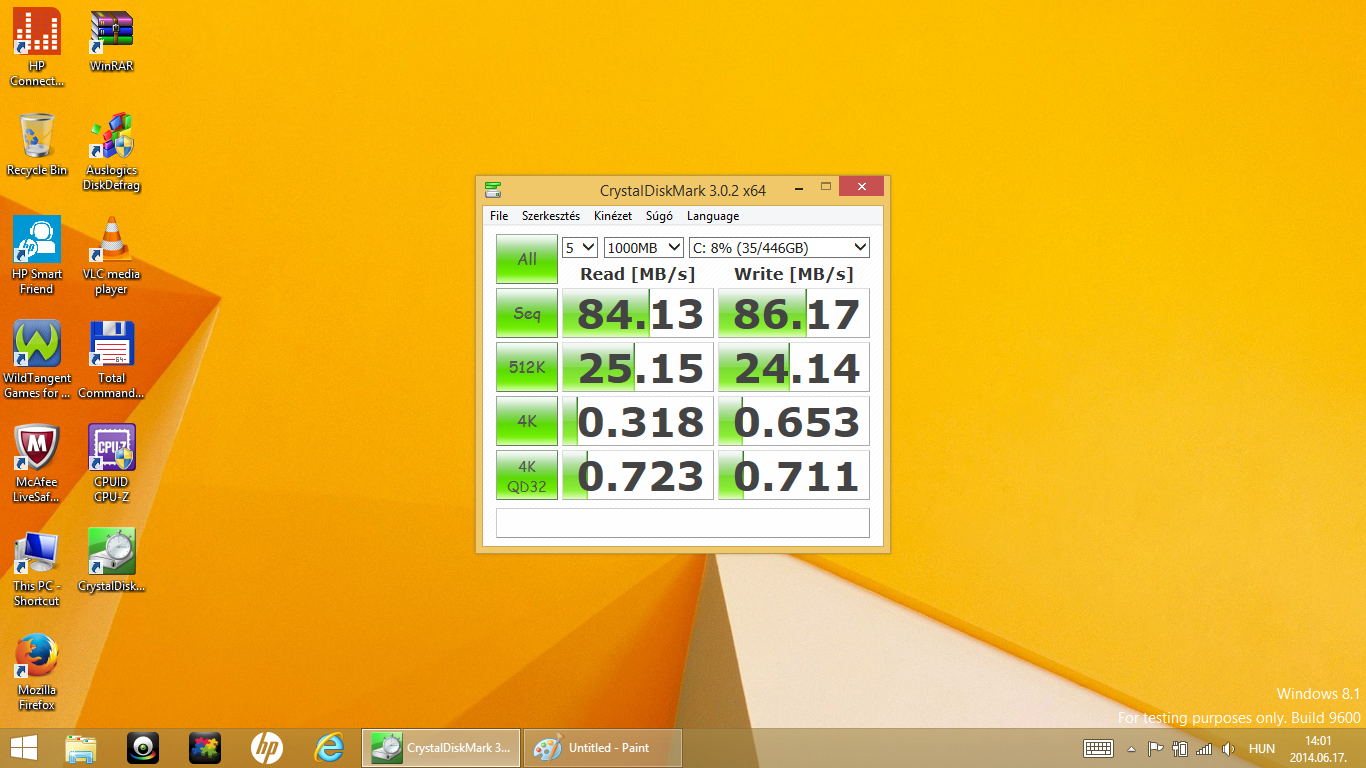
Task: Click the empty comment text field
Action: pyautogui.click(x=682, y=523)
